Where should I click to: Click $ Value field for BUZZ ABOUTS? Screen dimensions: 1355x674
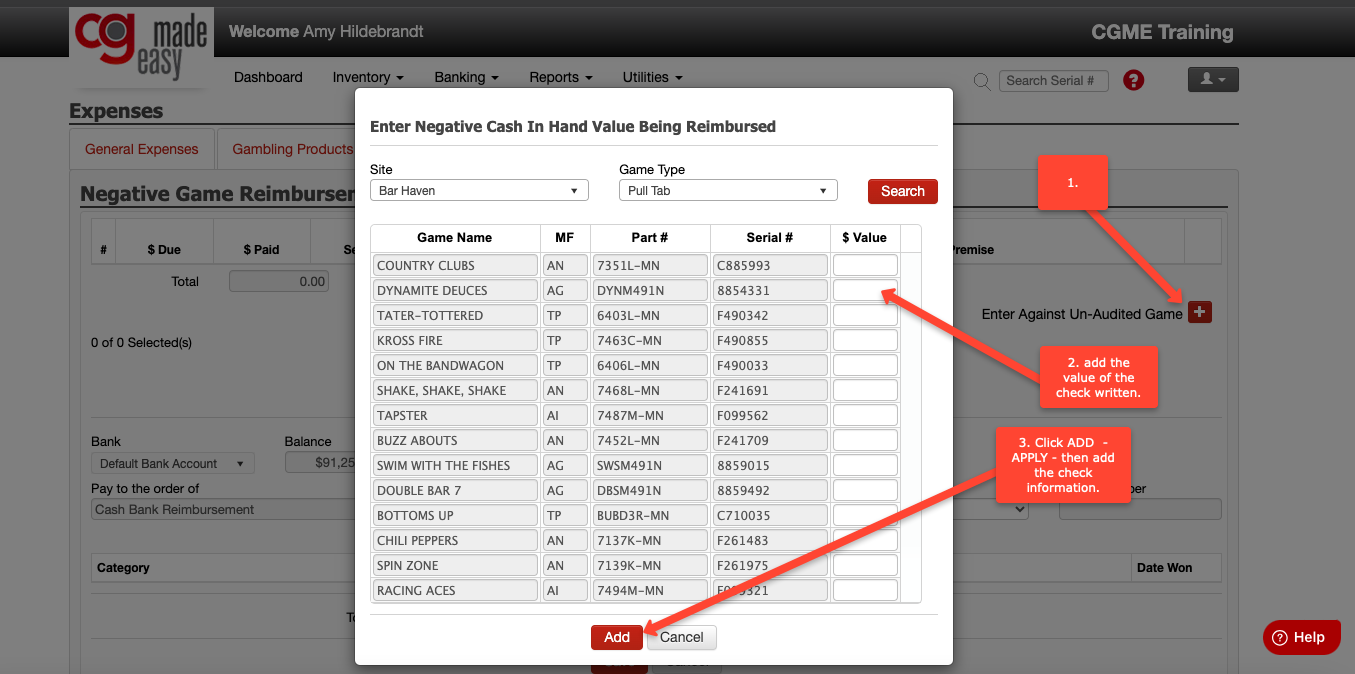point(866,440)
